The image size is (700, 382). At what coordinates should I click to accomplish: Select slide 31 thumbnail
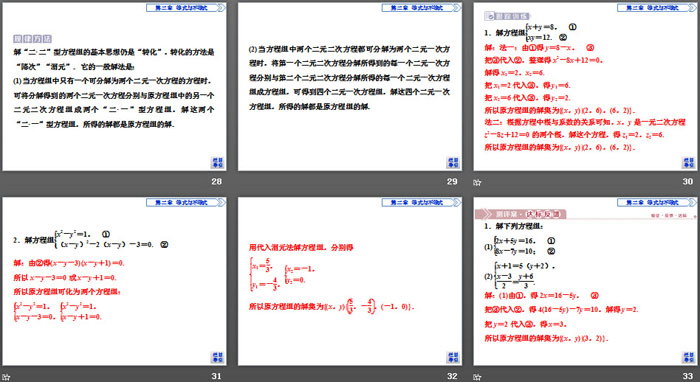pyautogui.click(x=114, y=282)
